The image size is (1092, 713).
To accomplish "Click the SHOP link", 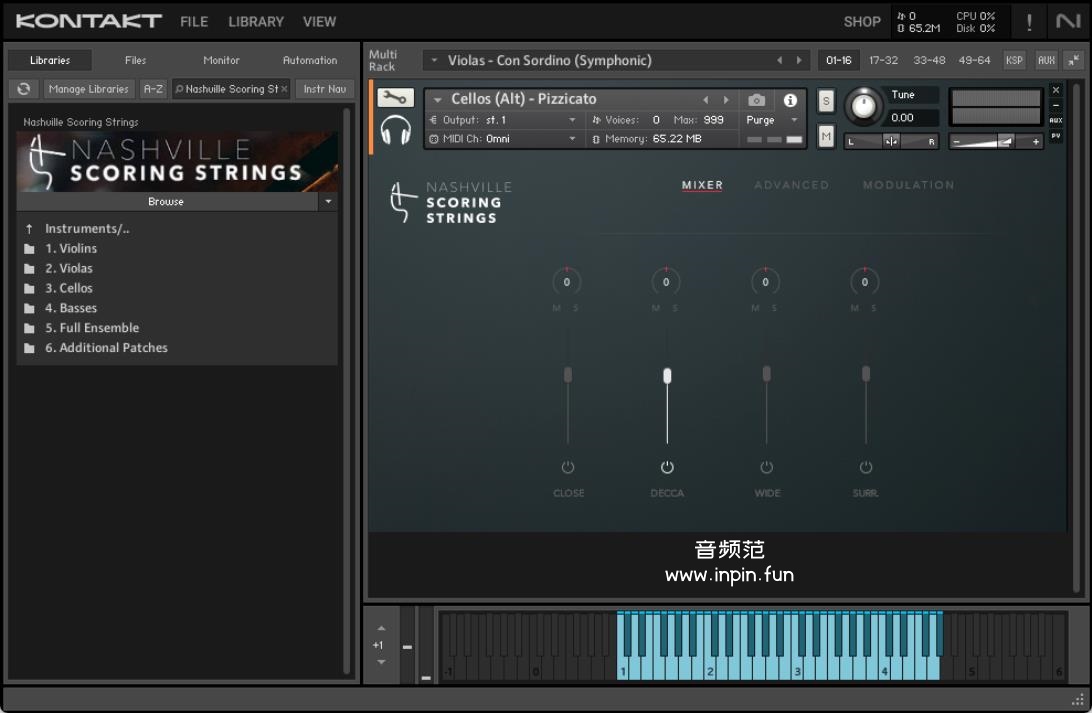I will click(861, 21).
